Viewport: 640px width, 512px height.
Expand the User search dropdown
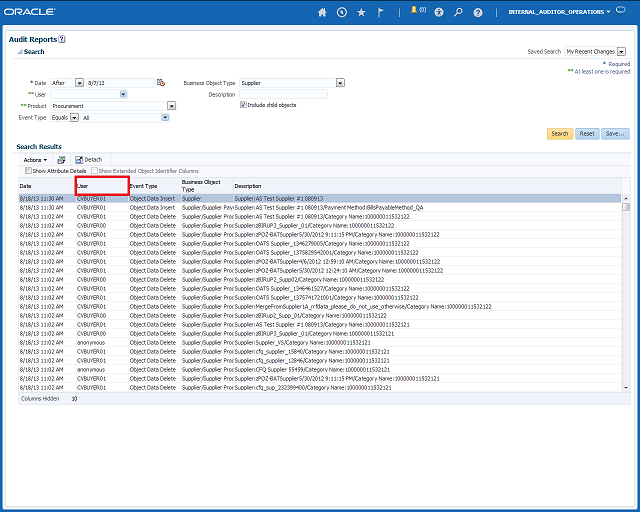coord(123,94)
